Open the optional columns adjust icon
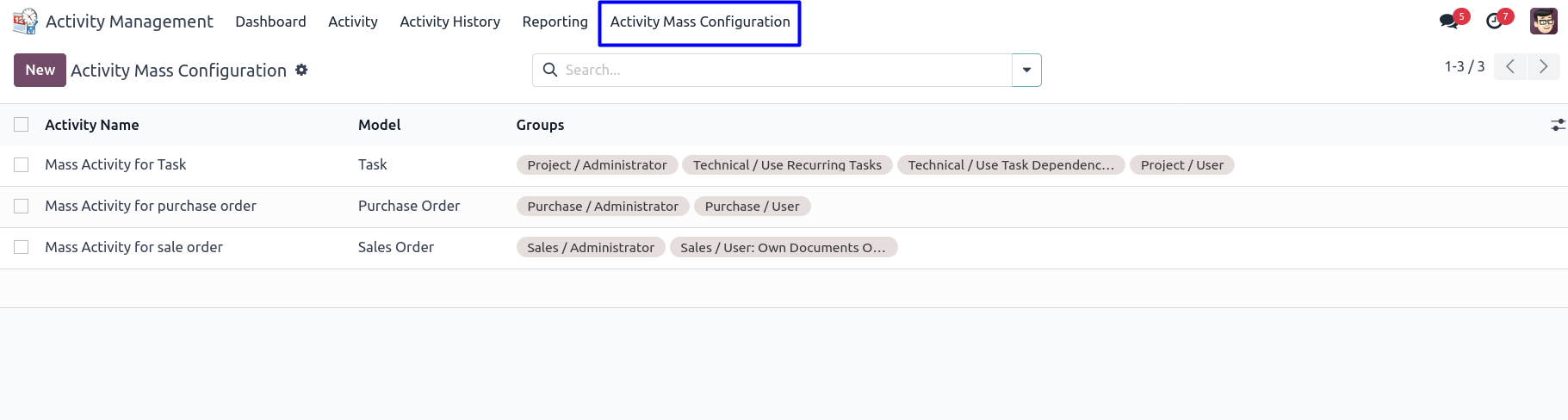Viewport: 1568px width, 420px height. (1558, 125)
